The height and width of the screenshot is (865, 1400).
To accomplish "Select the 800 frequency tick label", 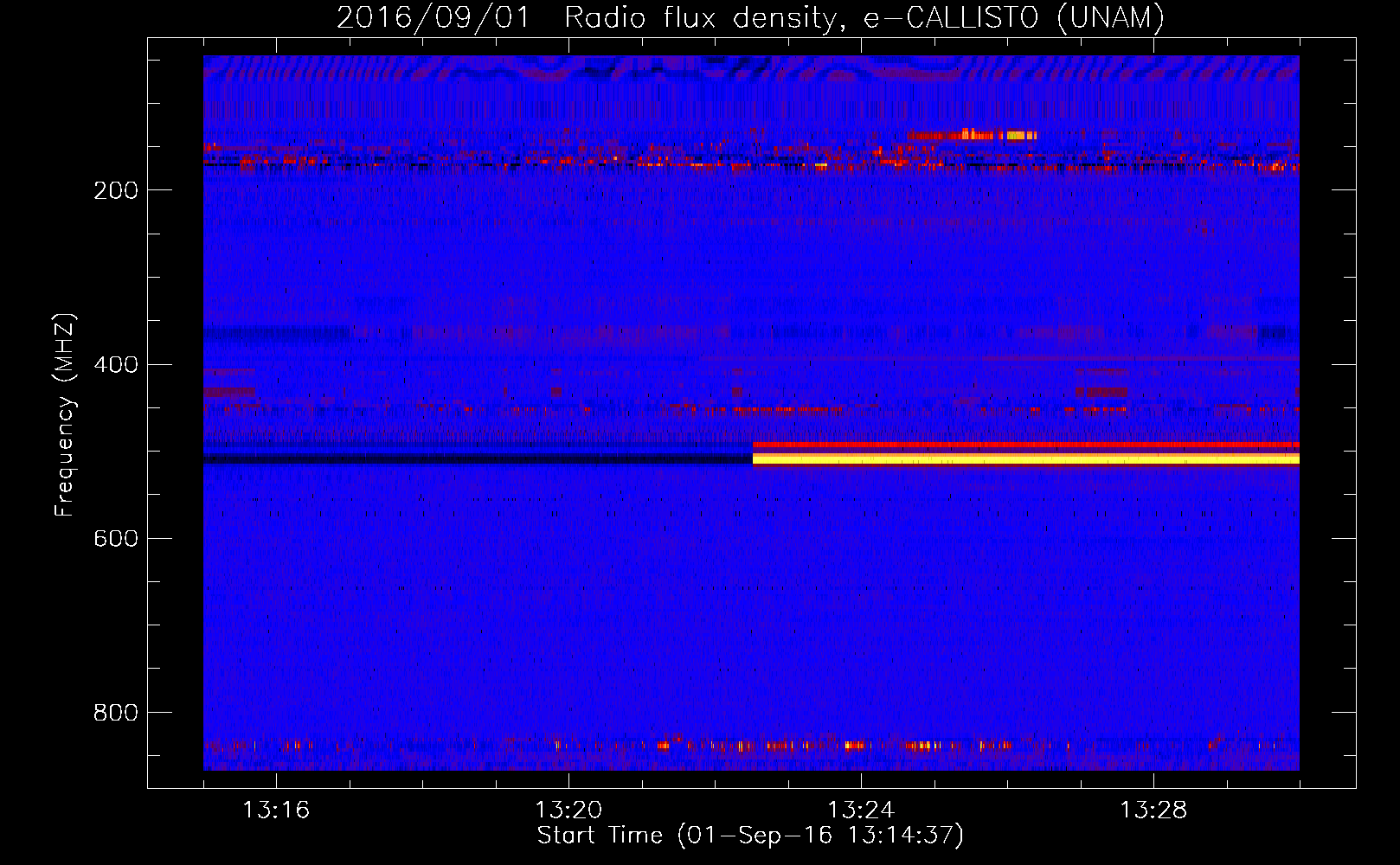I will [116, 712].
